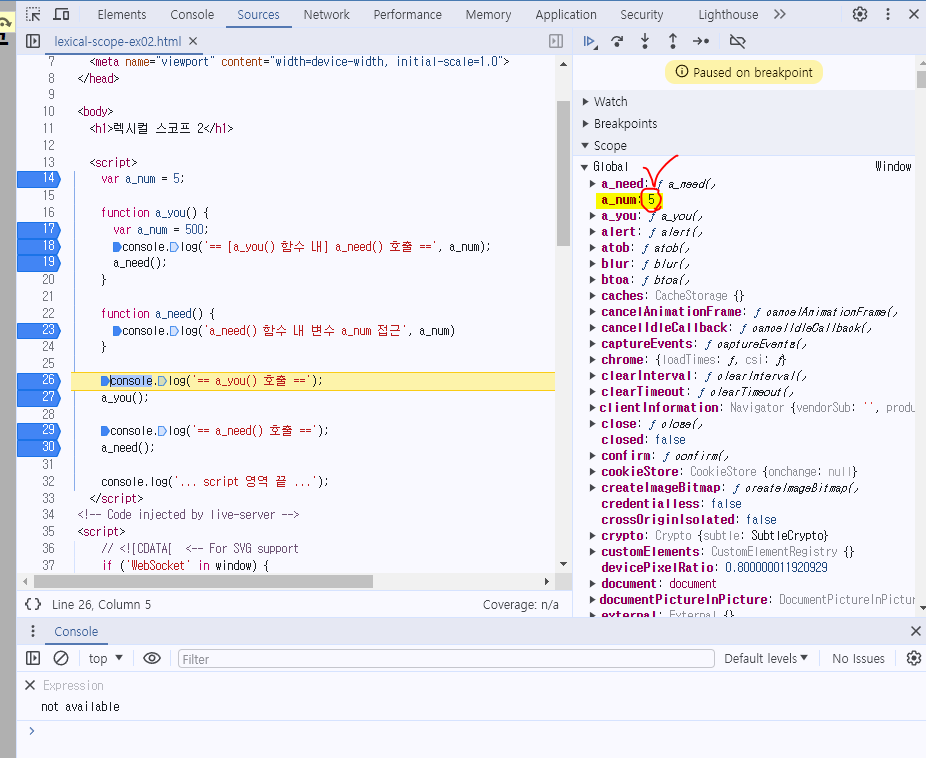The image size is (926, 758).
Task: Pretty print the source with braces icon
Action: tap(33, 604)
